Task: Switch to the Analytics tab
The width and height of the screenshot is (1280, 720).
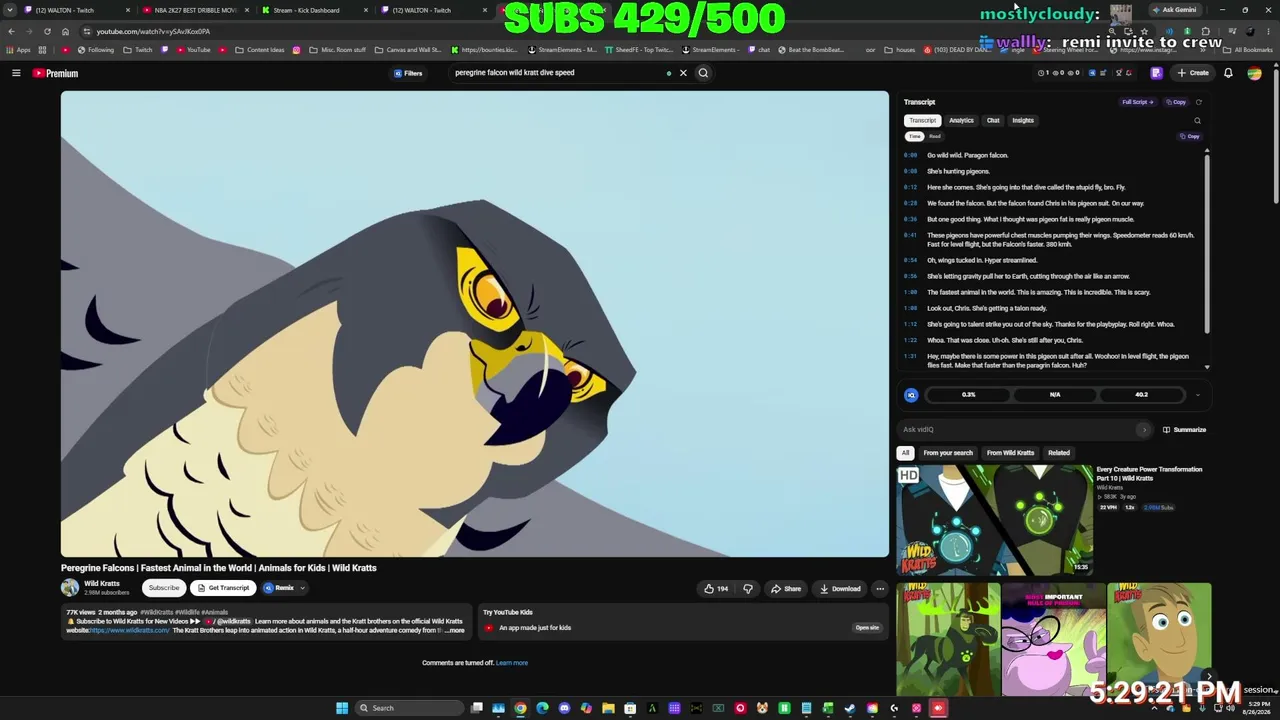Action: pyautogui.click(x=961, y=120)
